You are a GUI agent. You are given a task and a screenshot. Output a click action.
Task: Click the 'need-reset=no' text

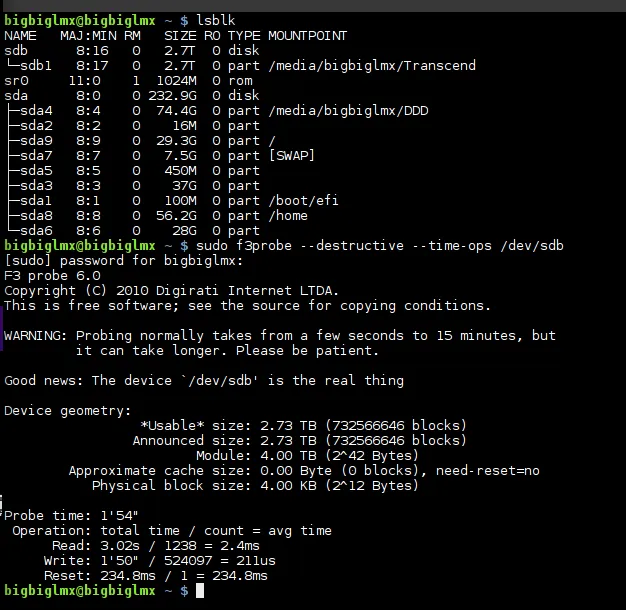(x=488, y=471)
